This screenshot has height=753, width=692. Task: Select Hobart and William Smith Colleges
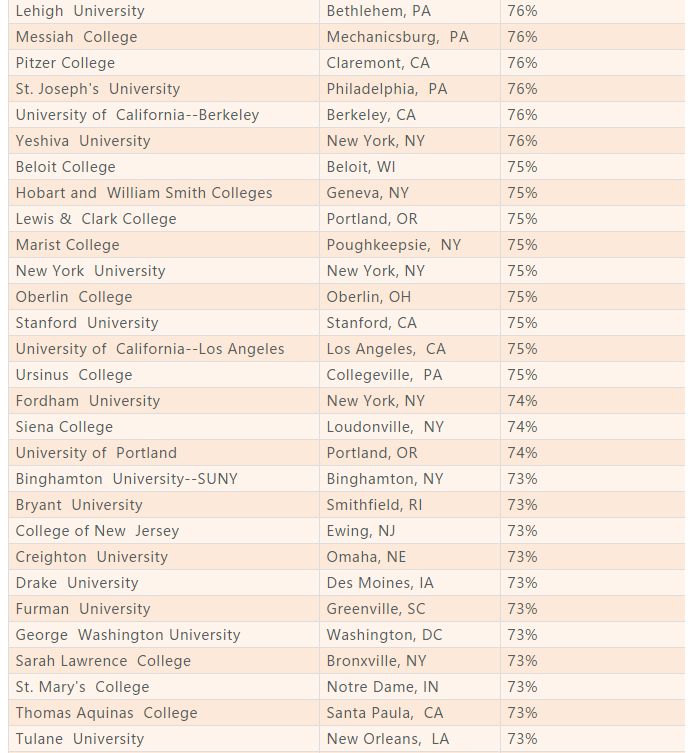tap(144, 193)
